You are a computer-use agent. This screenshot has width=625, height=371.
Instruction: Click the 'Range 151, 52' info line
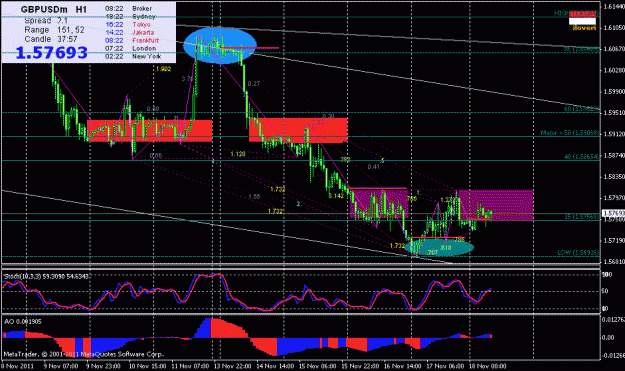tap(54, 30)
